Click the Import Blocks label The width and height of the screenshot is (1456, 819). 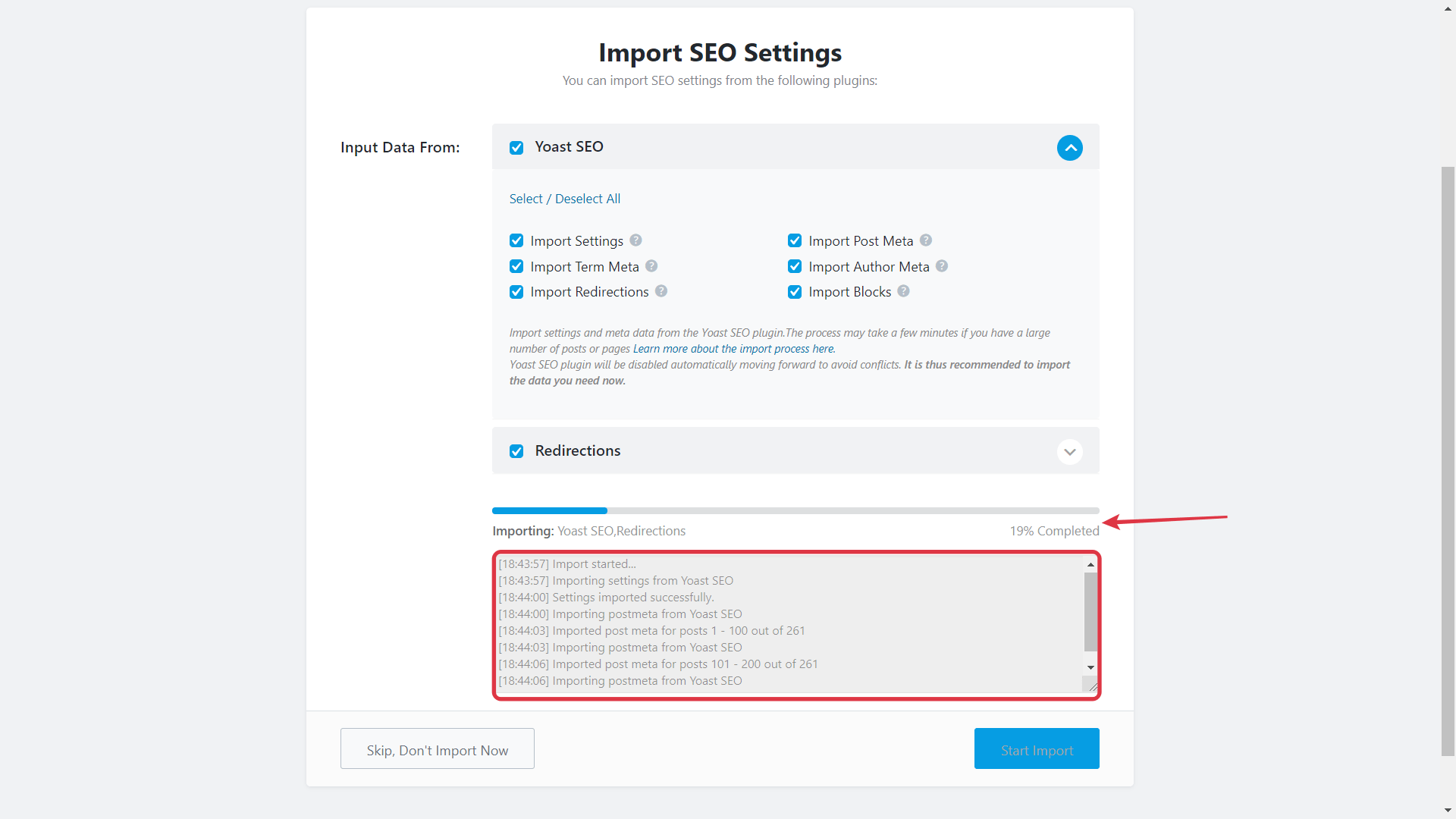(x=849, y=292)
